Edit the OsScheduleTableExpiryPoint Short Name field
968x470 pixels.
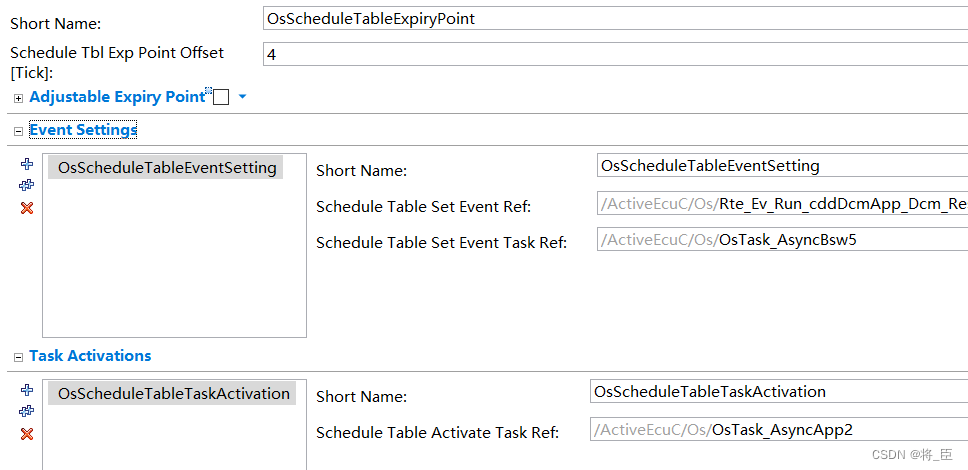point(615,19)
